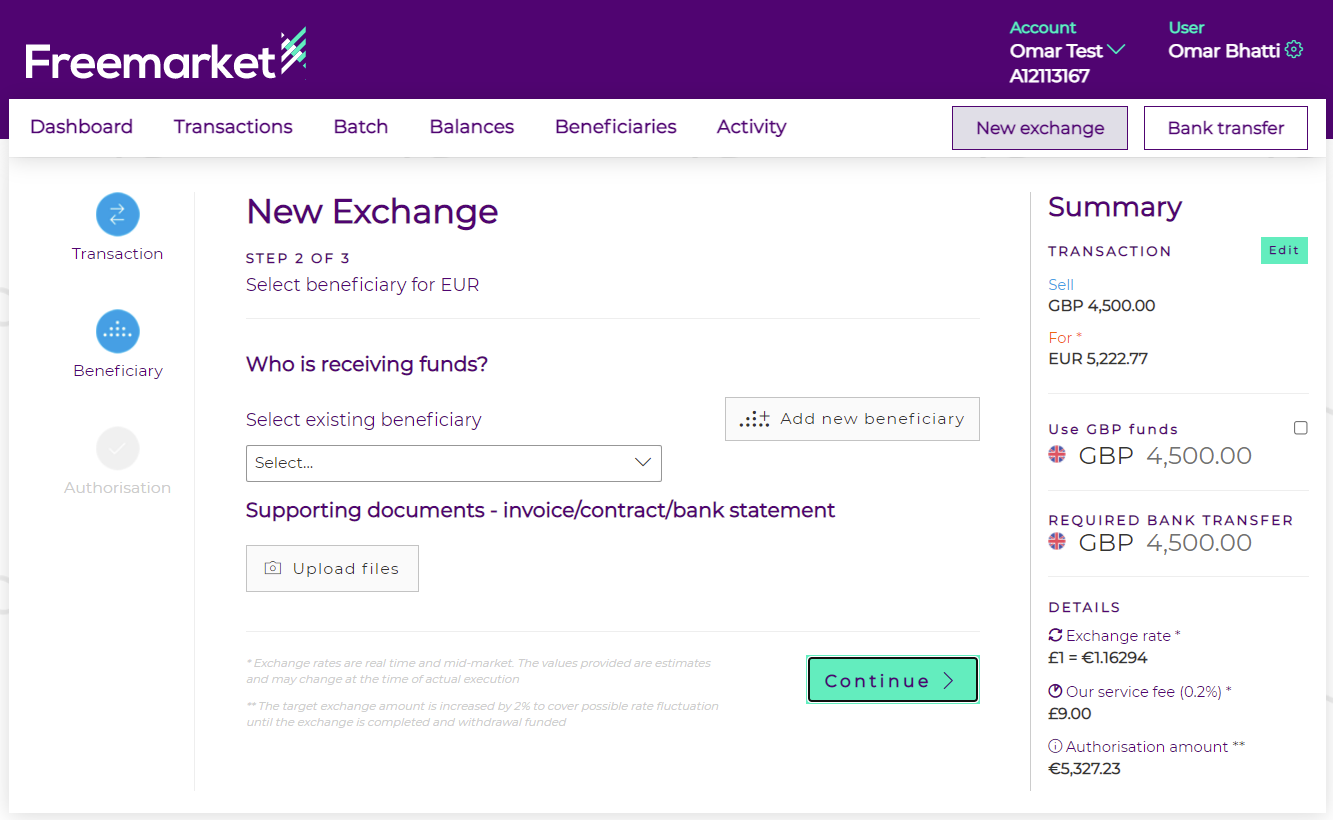Edit the transaction summary

pyautogui.click(x=1283, y=251)
